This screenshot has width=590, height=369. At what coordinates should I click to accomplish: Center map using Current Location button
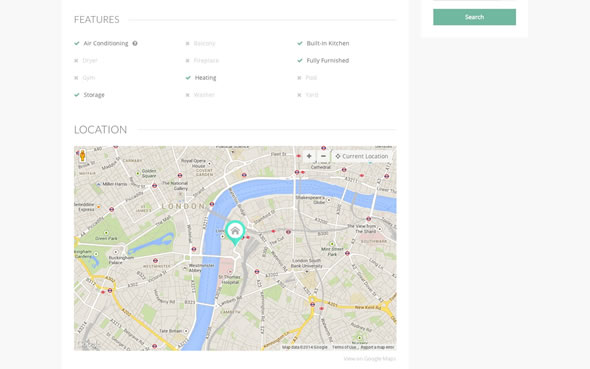pyautogui.click(x=362, y=156)
